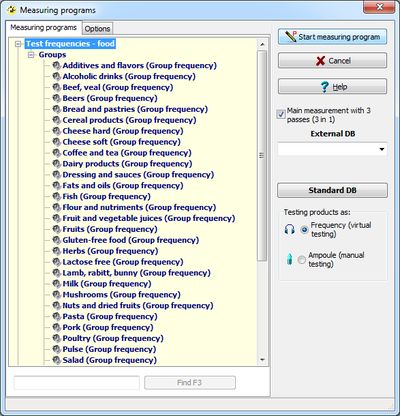Collapse the Test frequencies - food node
The width and height of the screenshot is (400, 416).
tap(18, 44)
